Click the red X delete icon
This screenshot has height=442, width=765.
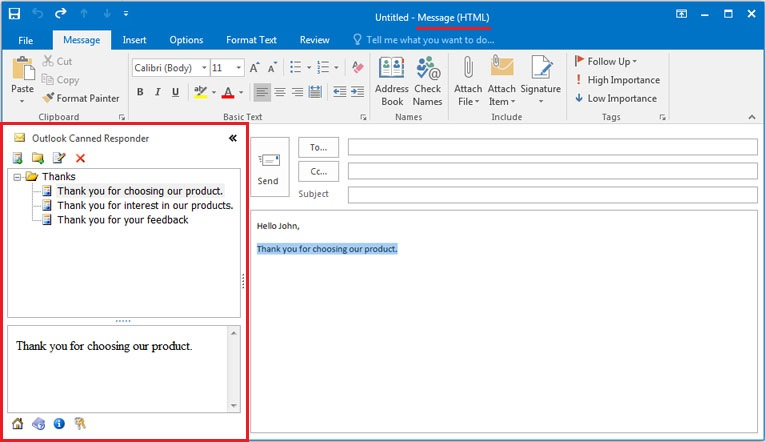81,158
